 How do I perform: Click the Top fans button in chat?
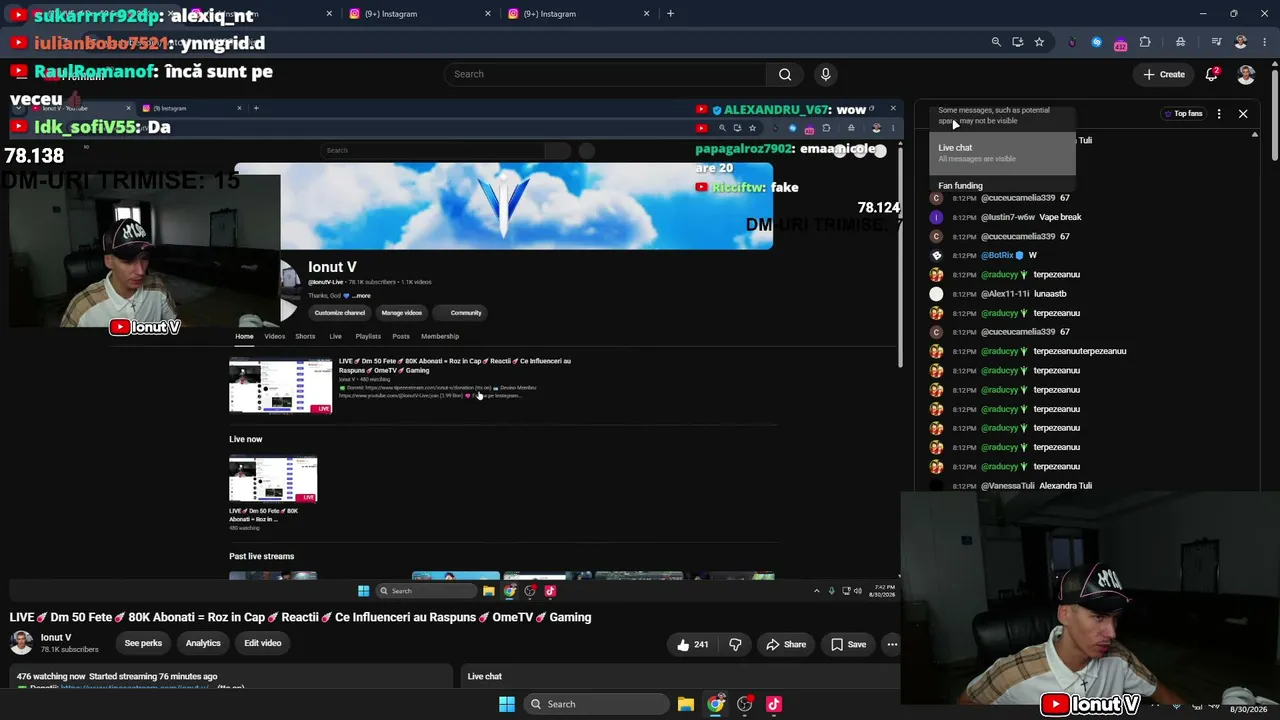pos(1183,114)
